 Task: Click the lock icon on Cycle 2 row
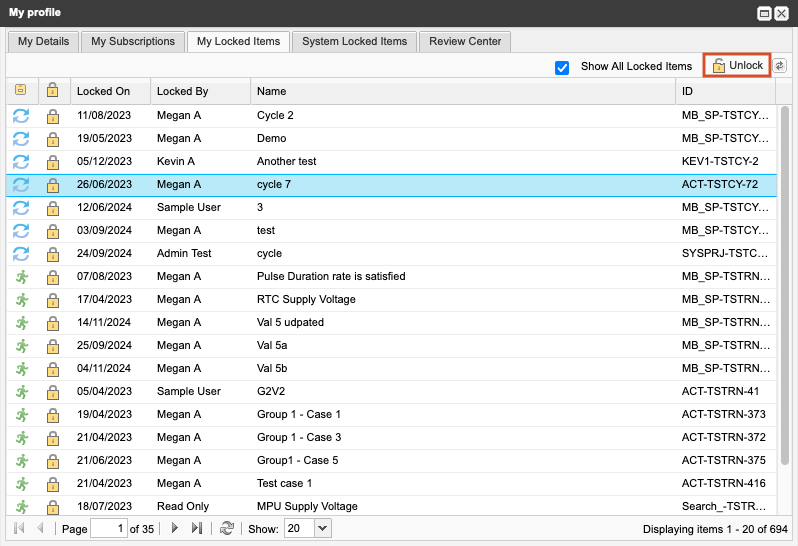(x=53, y=116)
